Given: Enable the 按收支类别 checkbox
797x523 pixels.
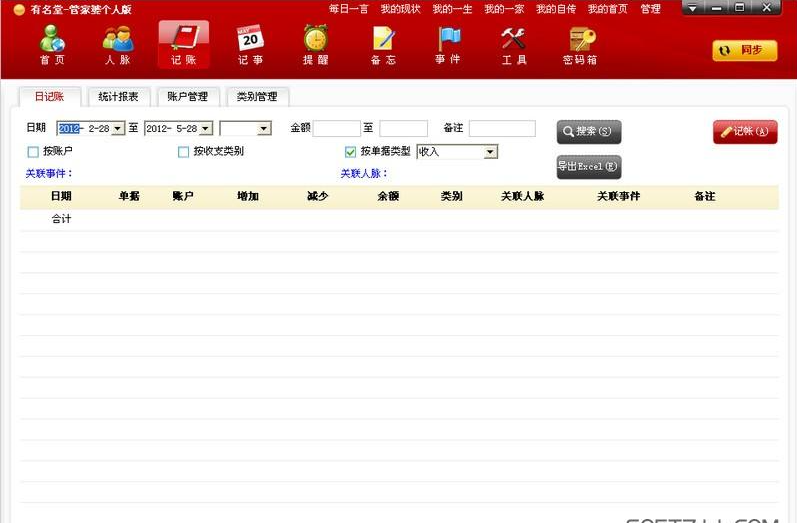Looking at the screenshot, I should tap(183, 152).
